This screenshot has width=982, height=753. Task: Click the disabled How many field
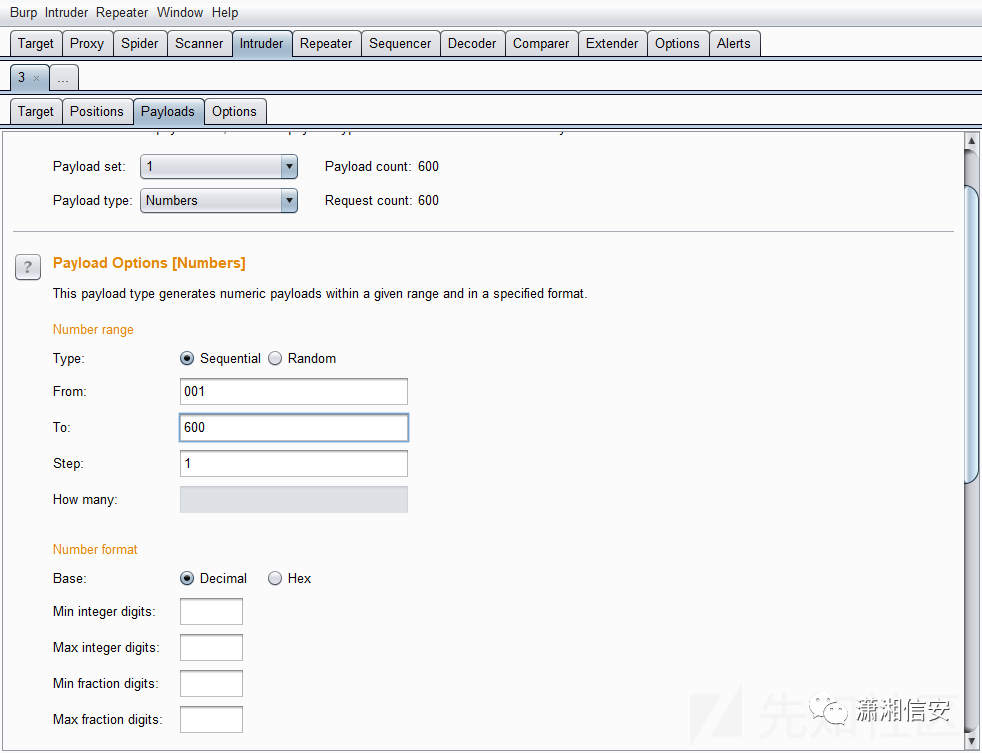[x=294, y=499]
